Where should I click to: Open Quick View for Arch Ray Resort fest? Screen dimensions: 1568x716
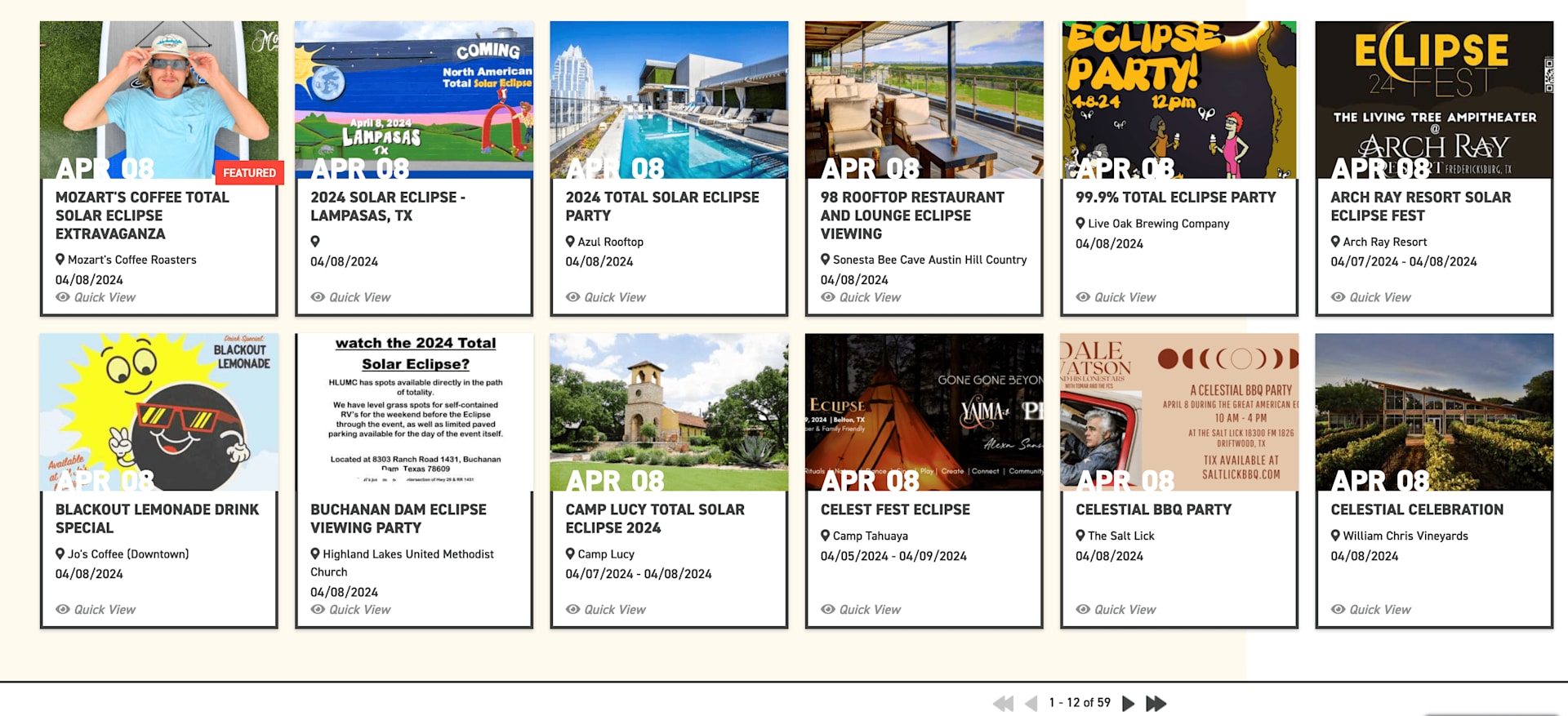coord(1370,297)
